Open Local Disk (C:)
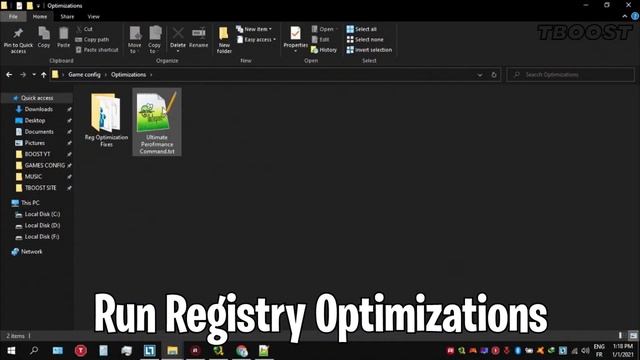Image resolution: width=640 pixels, height=360 pixels. point(42,214)
